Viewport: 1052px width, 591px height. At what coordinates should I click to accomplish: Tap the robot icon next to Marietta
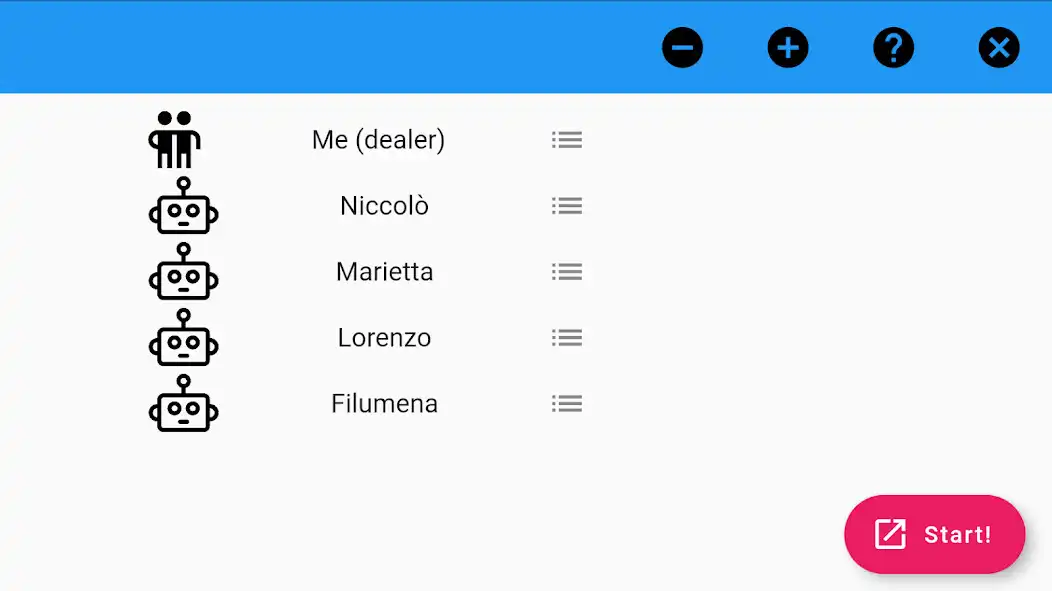coord(183,272)
